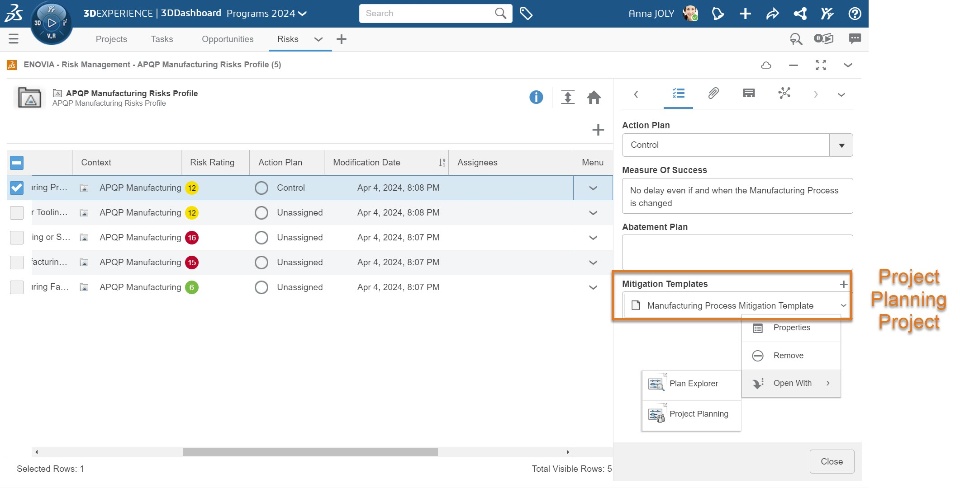Viewport: 960px width, 488px height.
Task: Open the help question mark icon
Action: click(x=854, y=14)
